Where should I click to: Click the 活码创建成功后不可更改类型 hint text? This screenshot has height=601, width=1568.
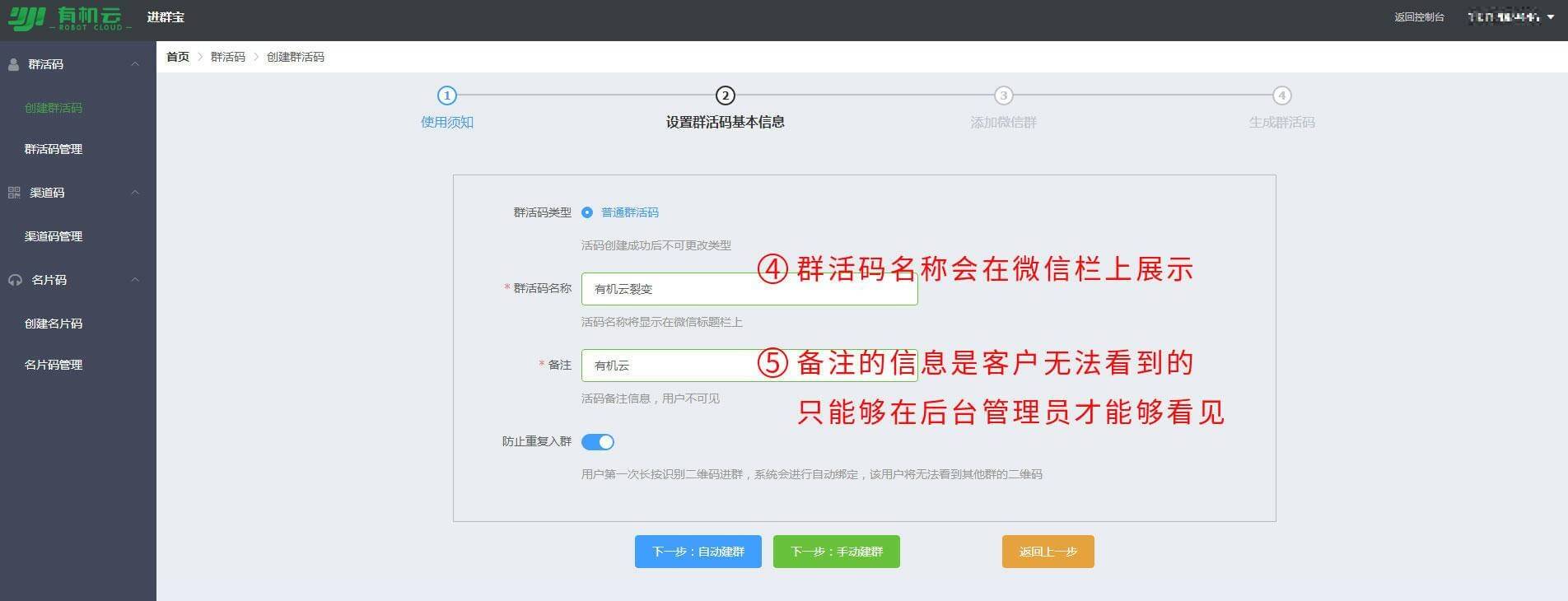click(x=656, y=245)
